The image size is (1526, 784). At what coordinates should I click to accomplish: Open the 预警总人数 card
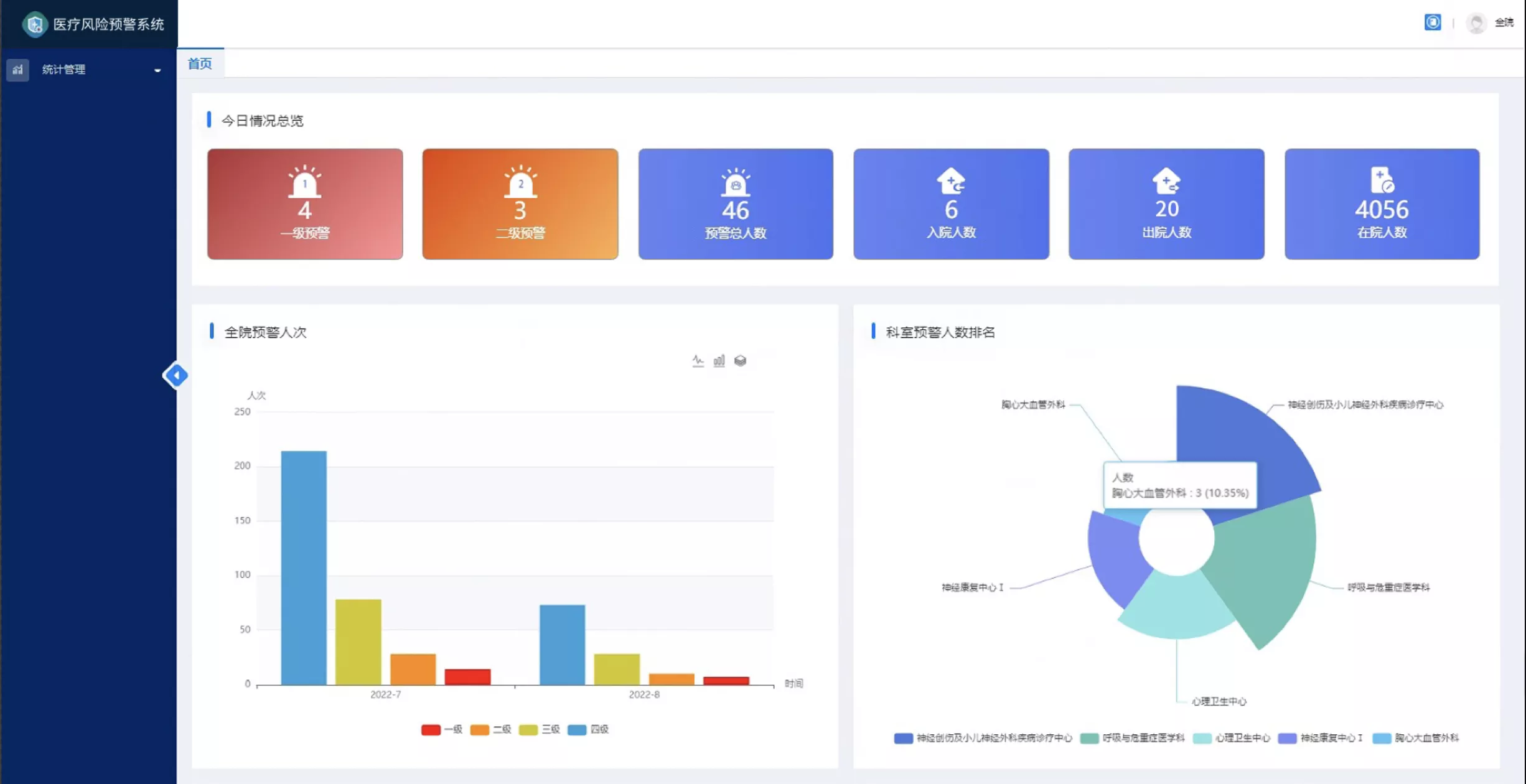(736, 203)
